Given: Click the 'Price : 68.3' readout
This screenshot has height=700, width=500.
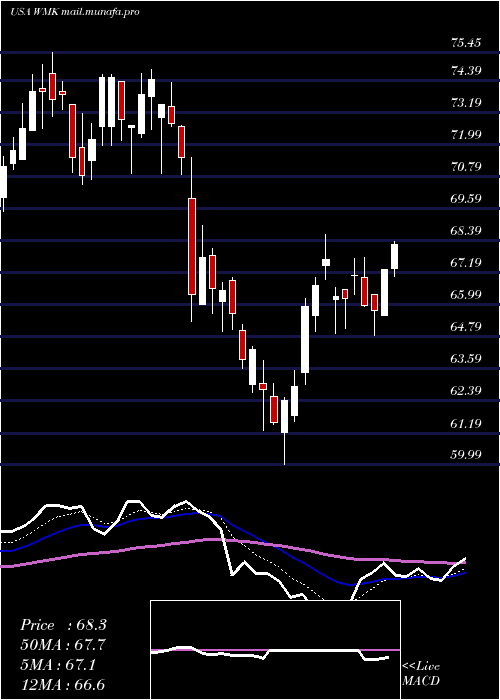Looking at the screenshot, I should (63, 625).
